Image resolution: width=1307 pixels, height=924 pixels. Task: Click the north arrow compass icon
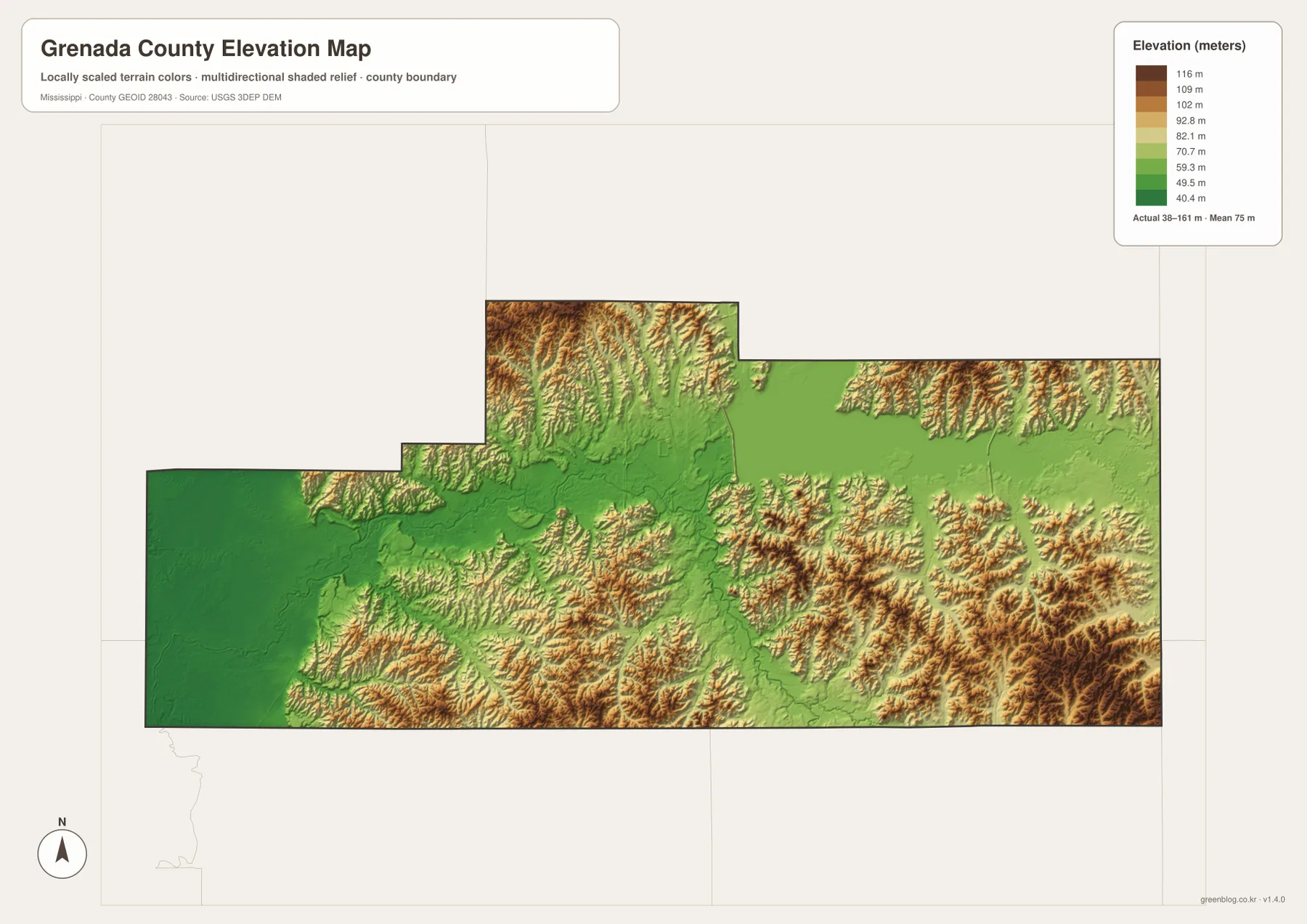[62, 854]
